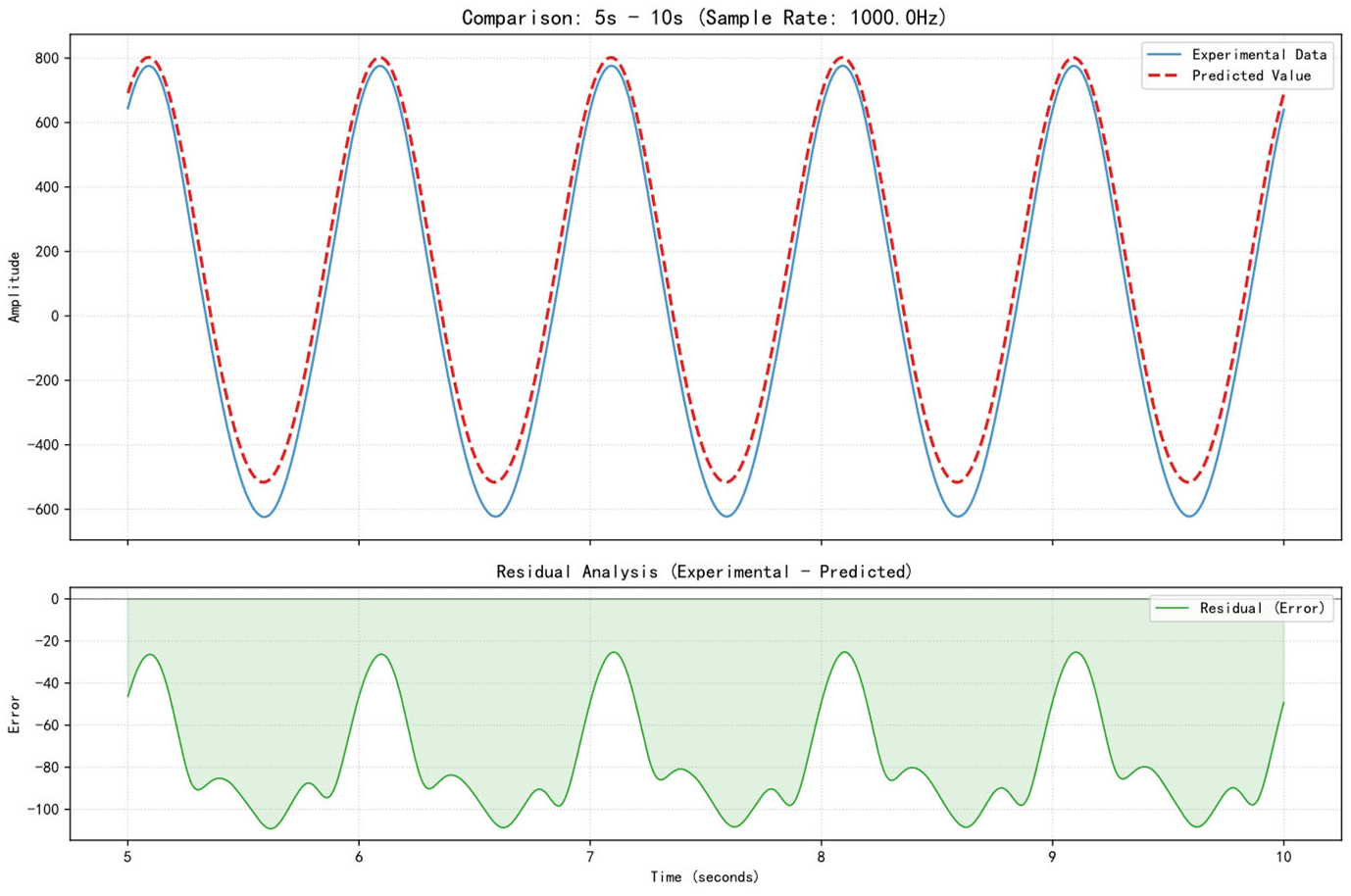Viewport: 1351px width, 896px height.
Task: Select the 'Experimental Data' legend label
Action: point(1259,55)
